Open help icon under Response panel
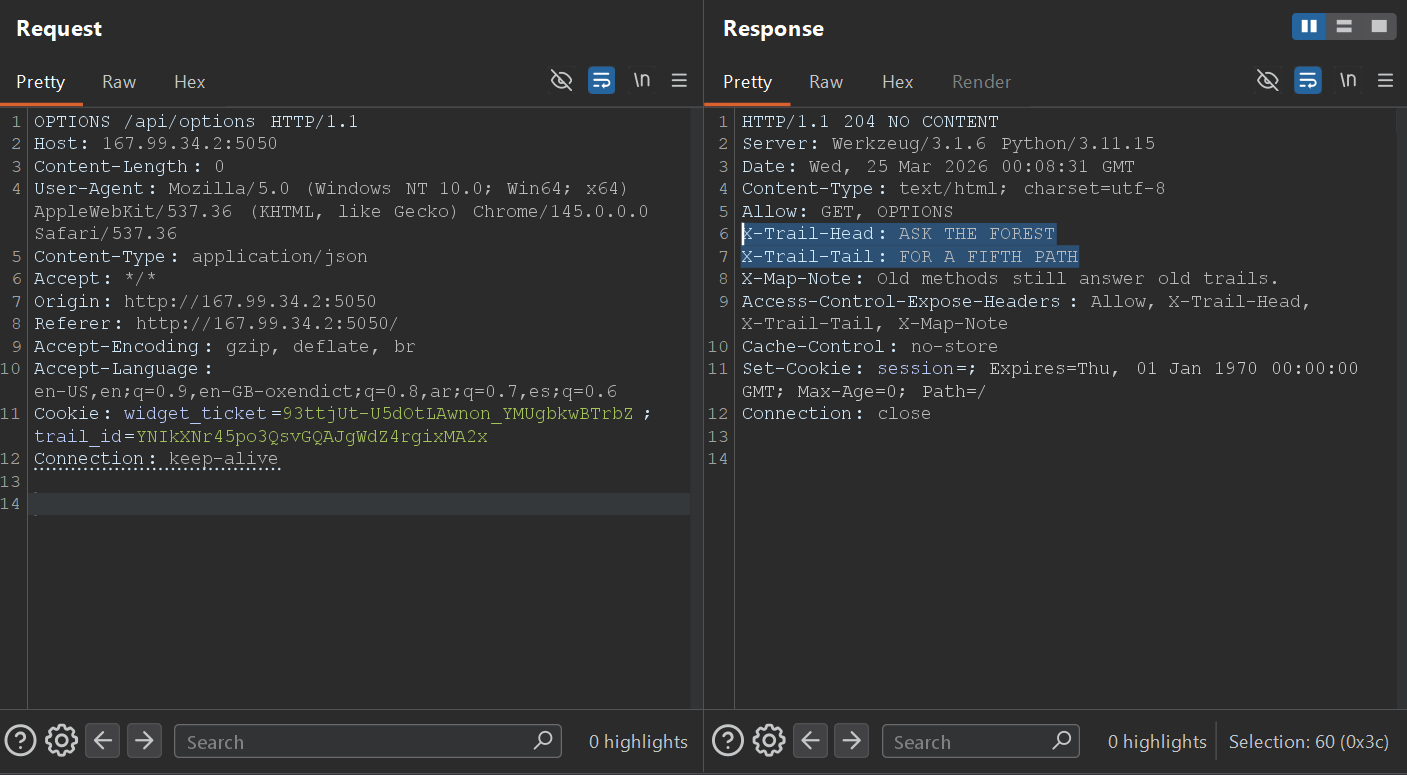Screen dimensions: 1407x775 coord(728,741)
